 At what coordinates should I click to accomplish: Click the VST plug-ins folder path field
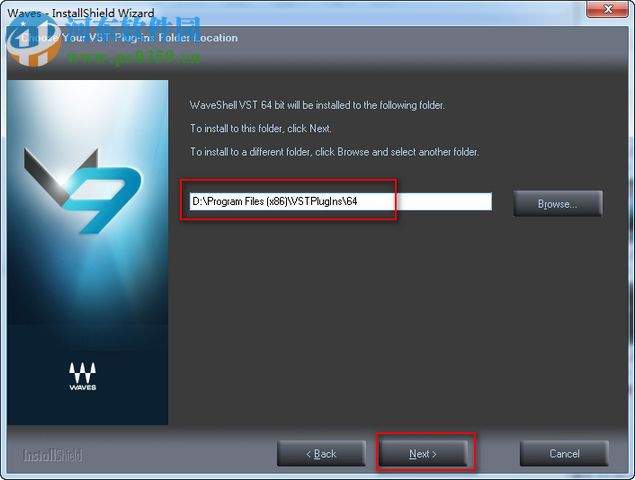[341, 201]
